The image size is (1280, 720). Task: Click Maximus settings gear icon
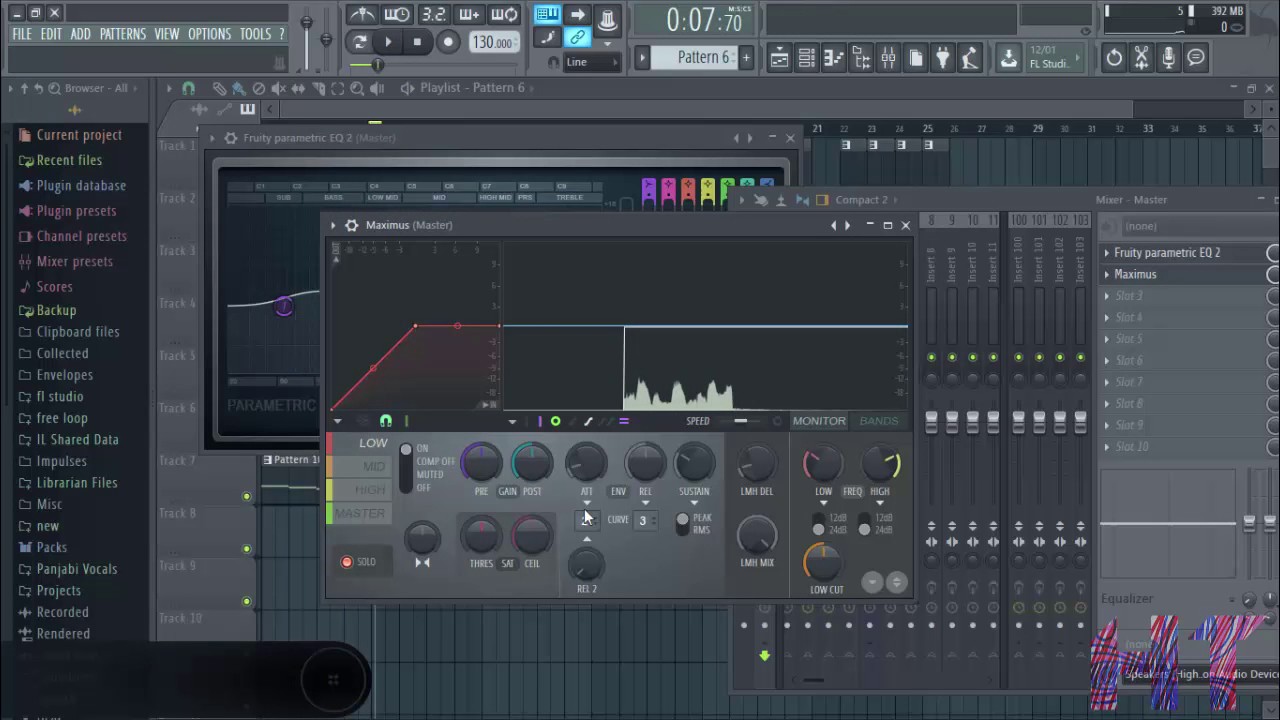point(351,225)
